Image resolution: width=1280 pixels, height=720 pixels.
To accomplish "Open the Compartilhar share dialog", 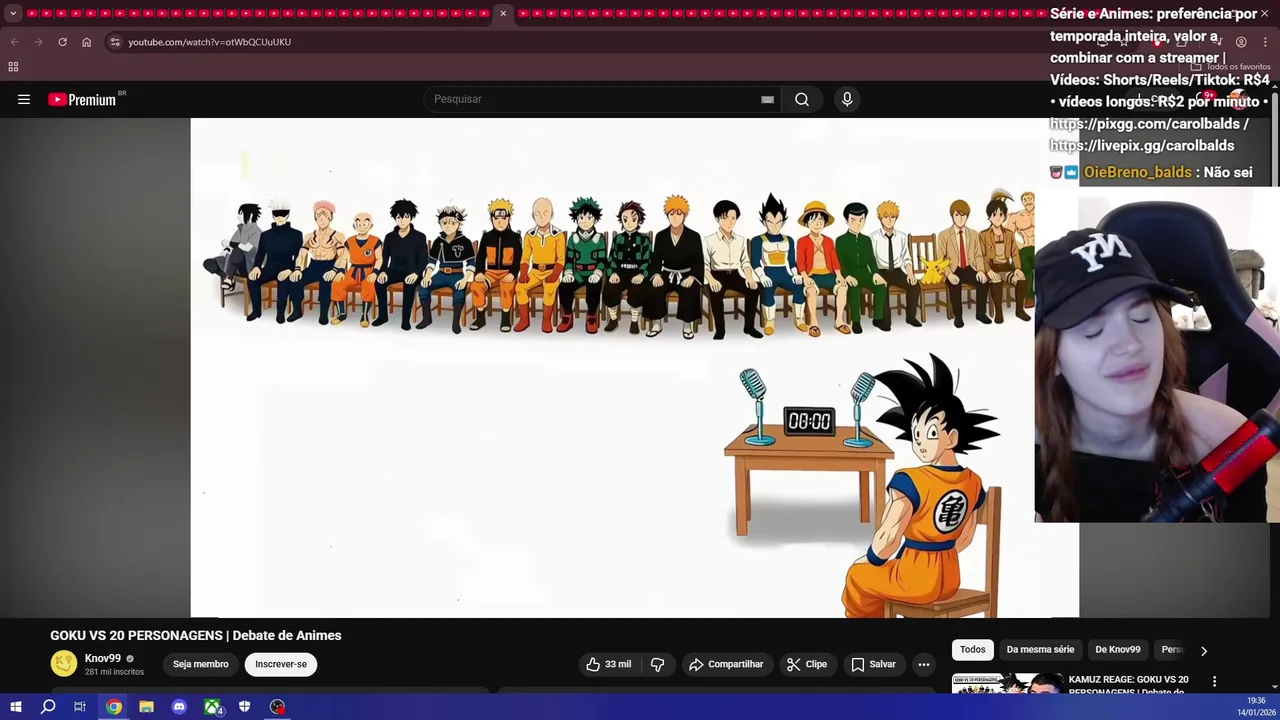I will (727, 664).
